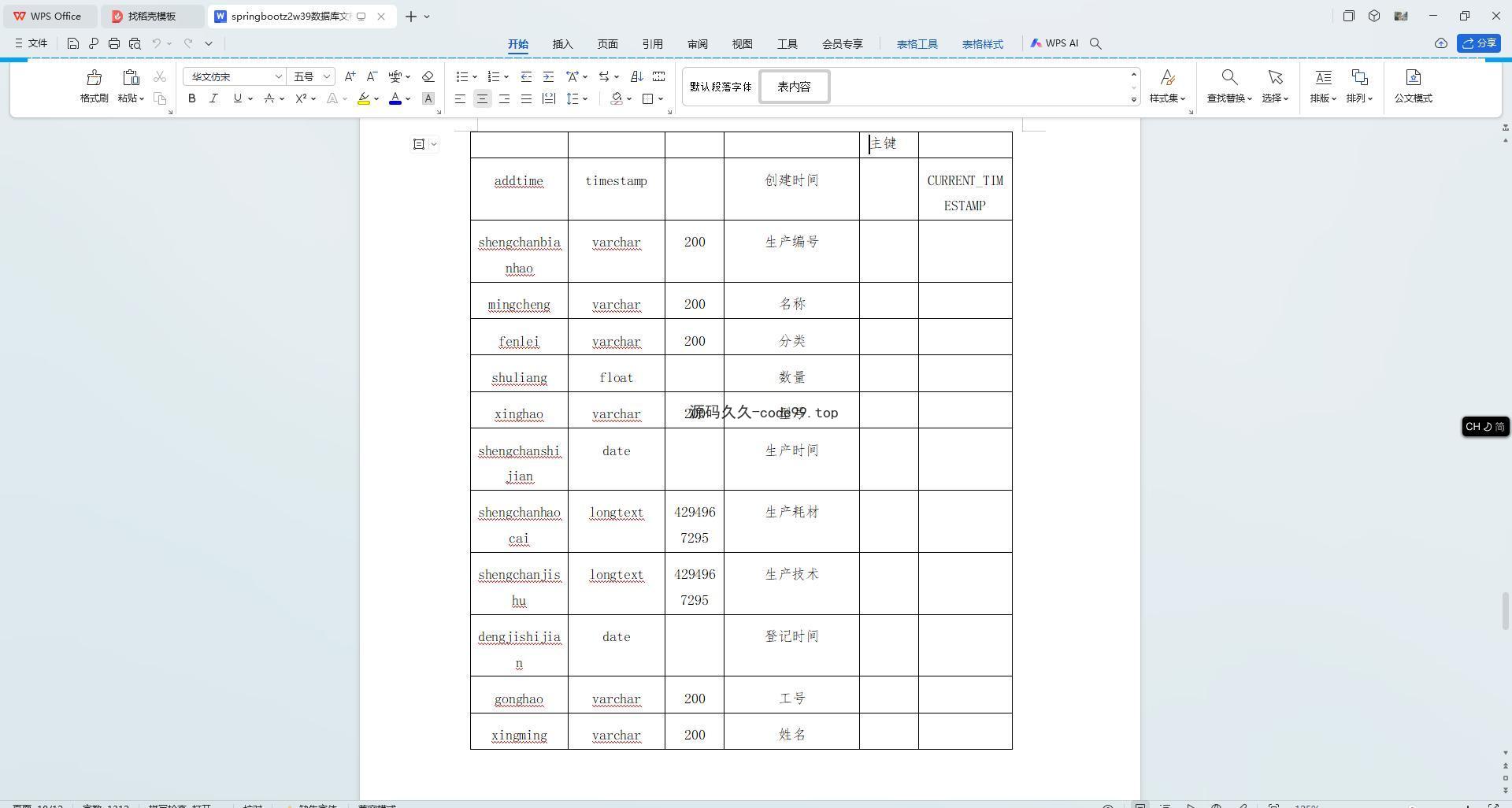Image resolution: width=1512 pixels, height=808 pixels.
Task: Open new tab with plus icon
Action: tap(410, 16)
